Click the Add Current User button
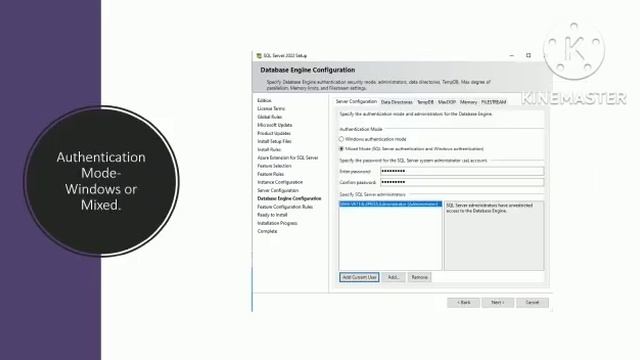The width and height of the screenshot is (640, 360). (359, 277)
